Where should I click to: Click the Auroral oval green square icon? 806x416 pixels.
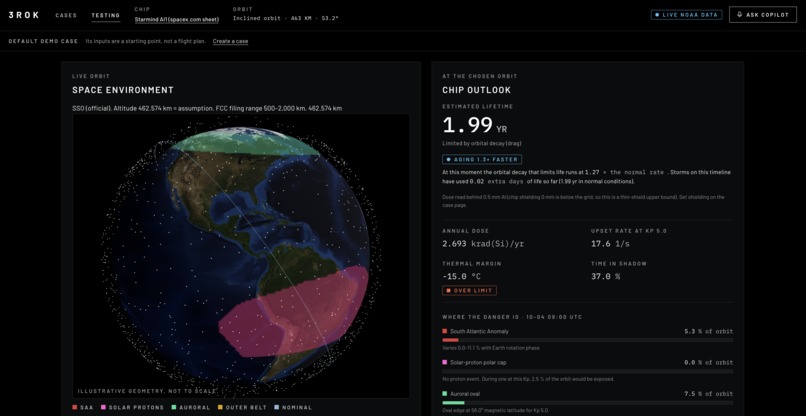pyautogui.click(x=445, y=394)
